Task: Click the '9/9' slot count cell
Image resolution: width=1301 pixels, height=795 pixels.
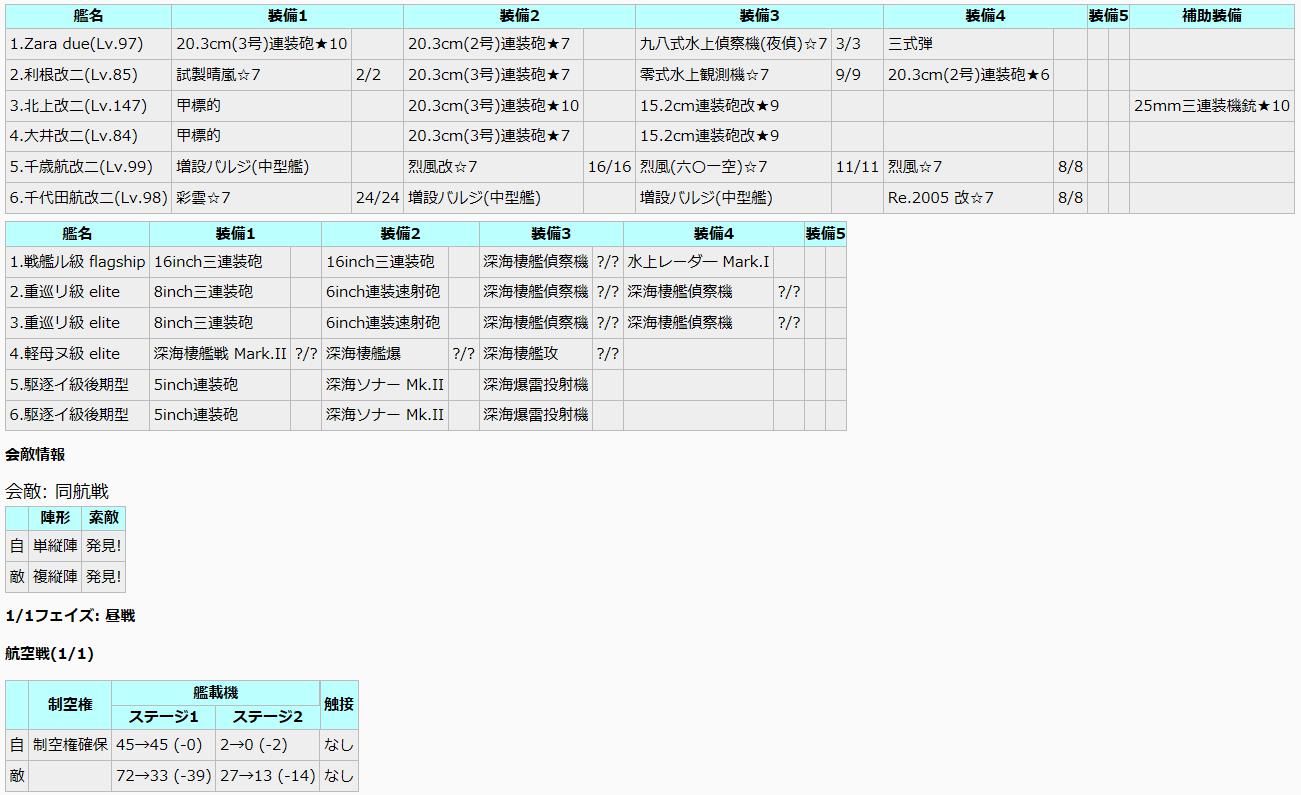Action: [857, 75]
